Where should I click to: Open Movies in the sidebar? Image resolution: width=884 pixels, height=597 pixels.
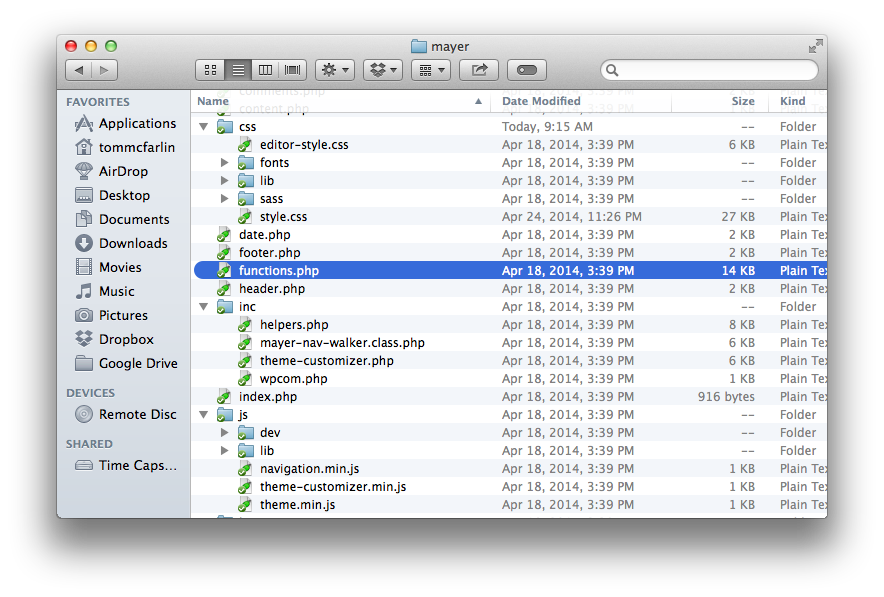(108, 267)
